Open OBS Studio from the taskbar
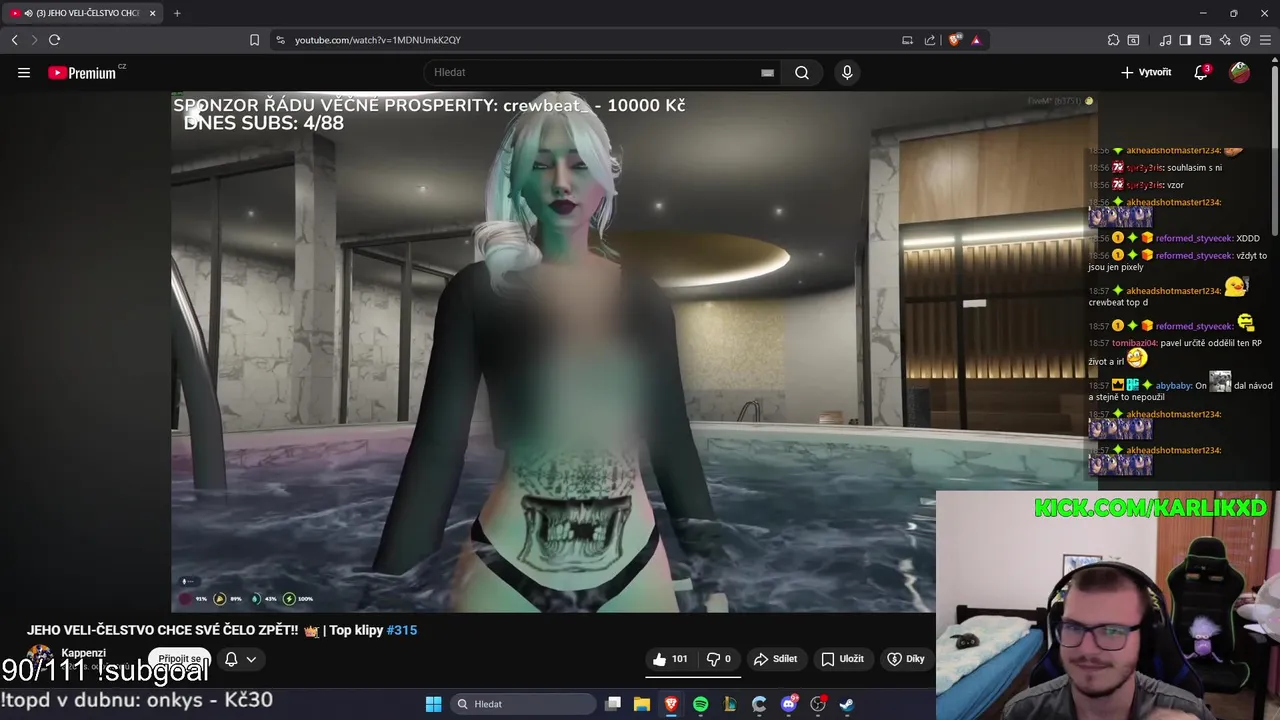The image size is (1280, 720). [x=818, y=704]
